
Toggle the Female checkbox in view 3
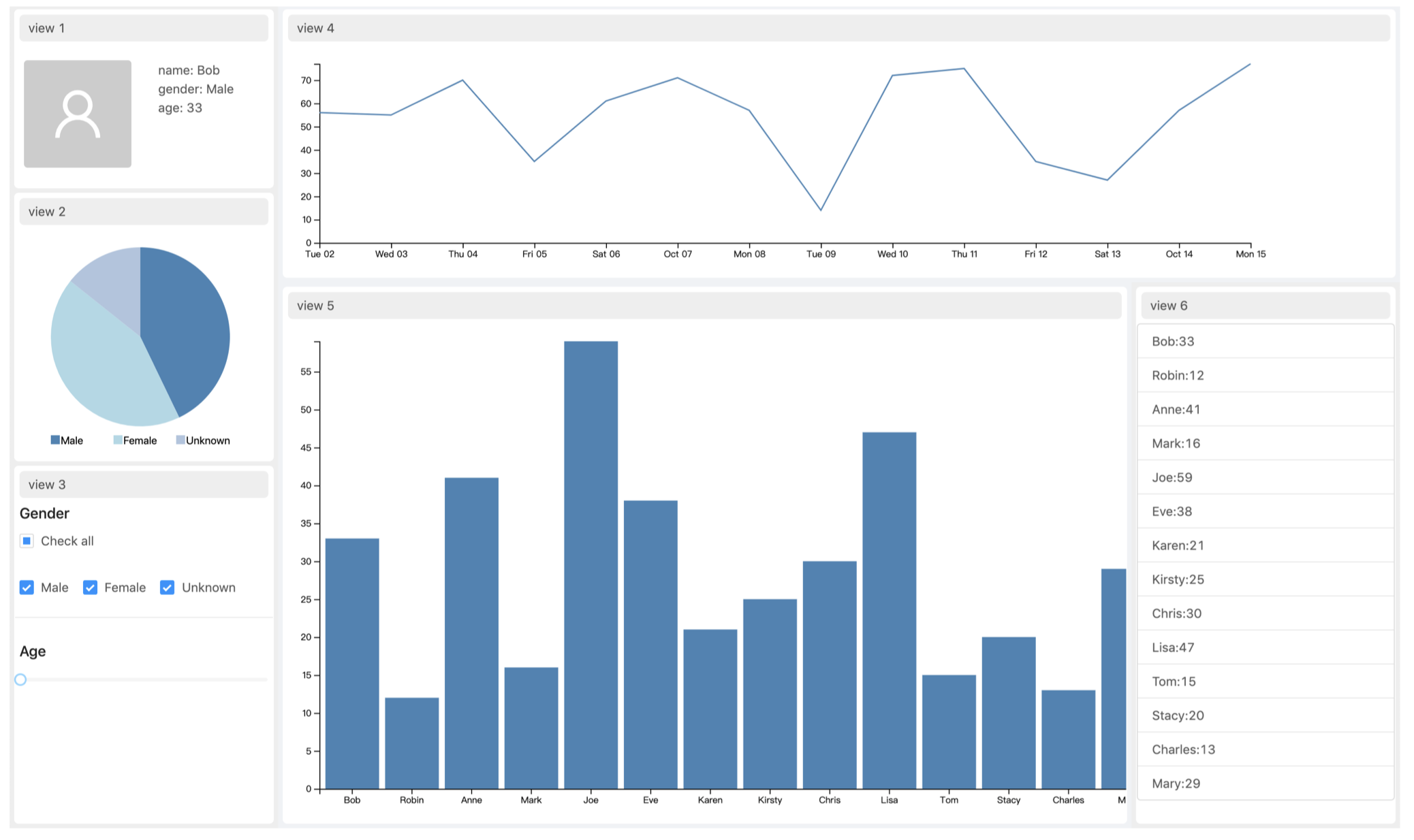[91, 587]
